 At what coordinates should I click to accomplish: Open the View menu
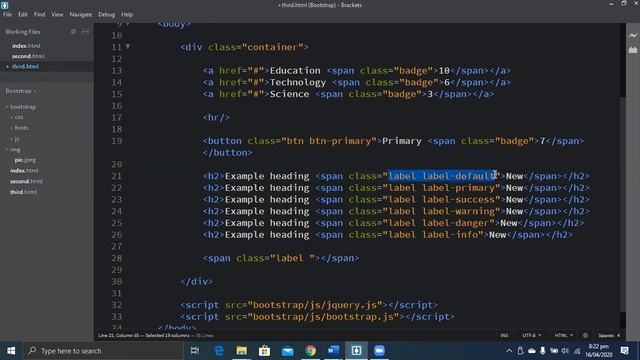[57, 14]
